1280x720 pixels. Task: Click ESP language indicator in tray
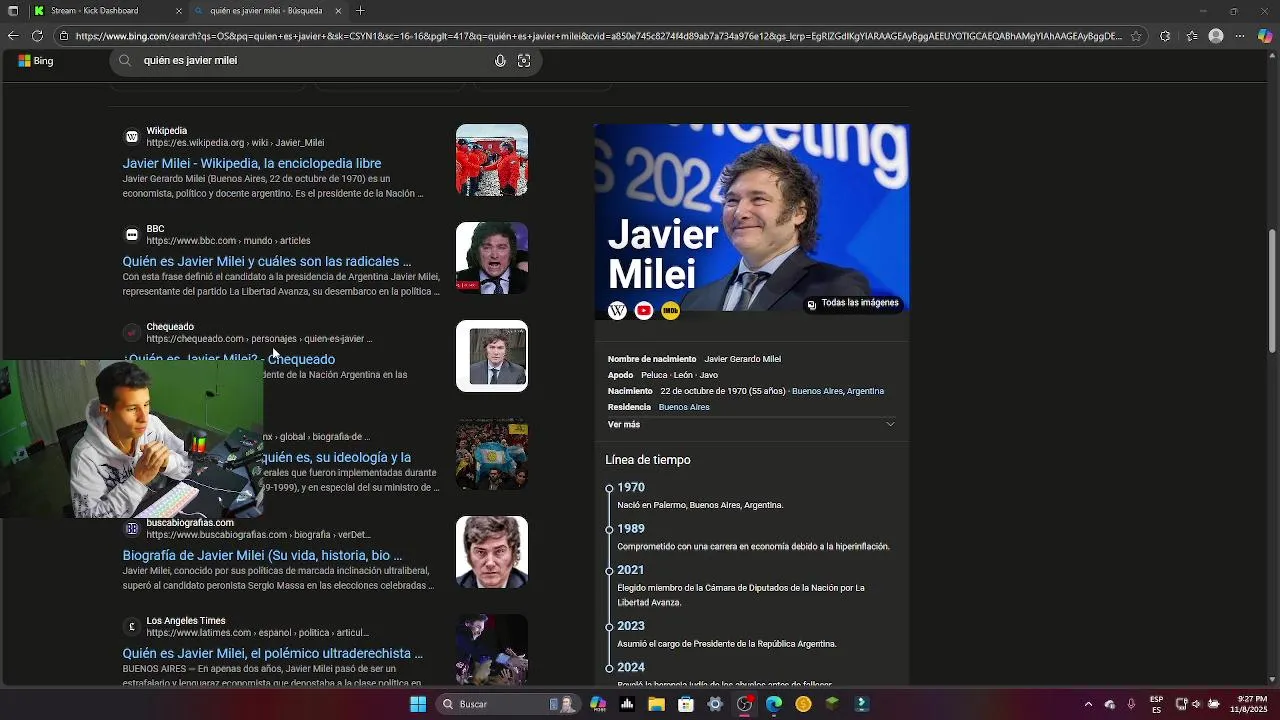click(1156, 704)
